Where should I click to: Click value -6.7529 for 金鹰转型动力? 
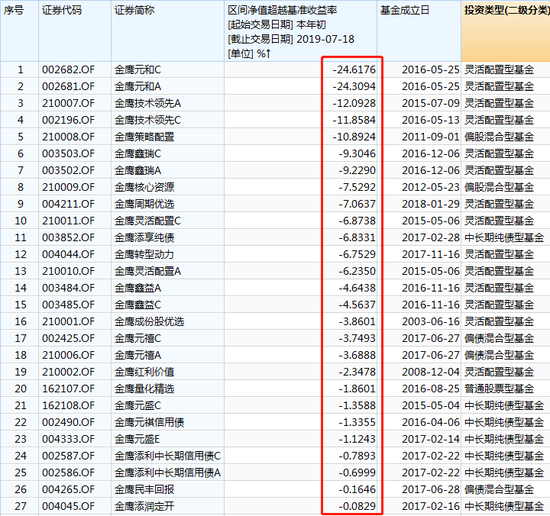357,254
